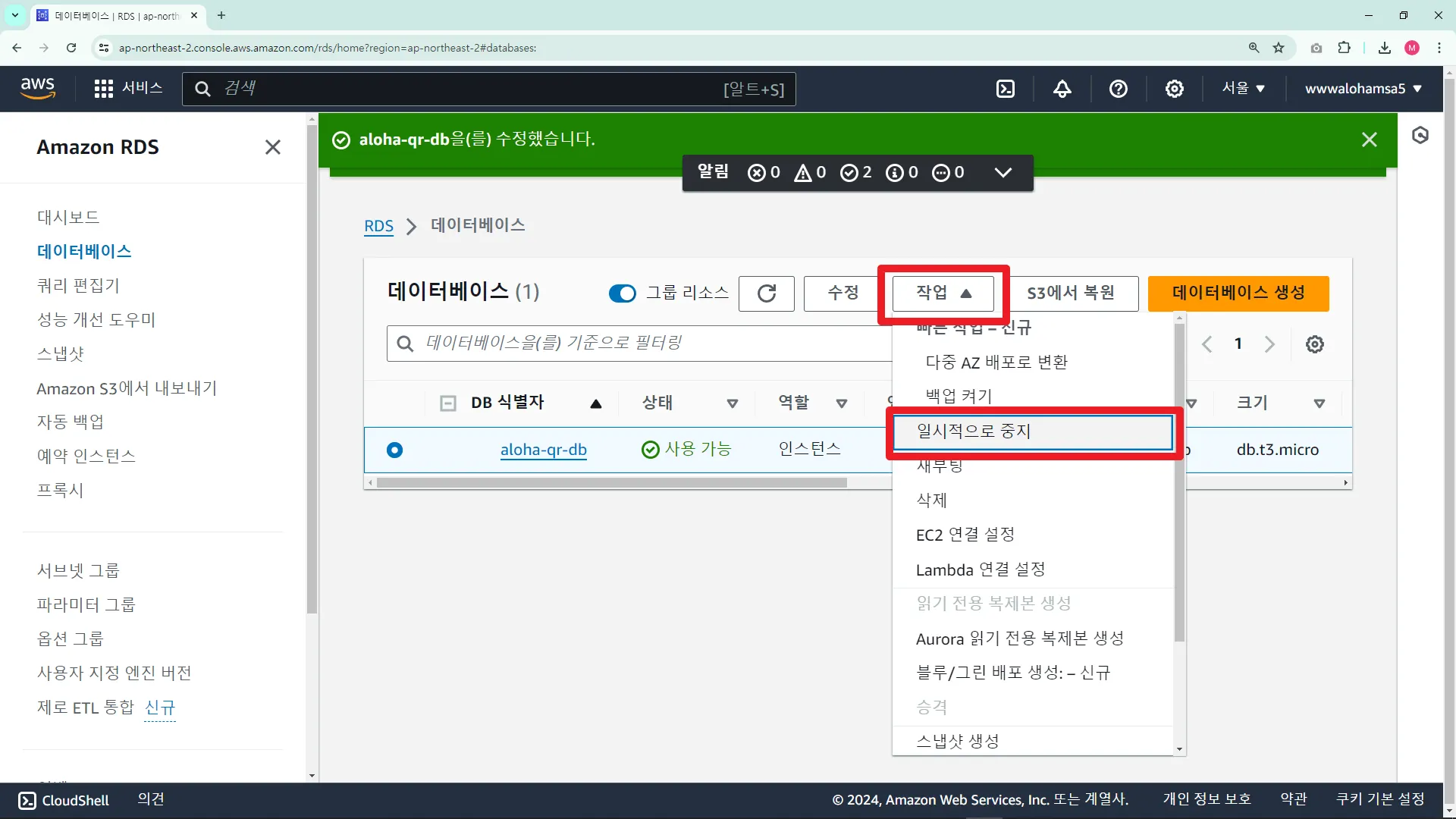Viewport: 1456px width, 819px height.
Task: Toggle the group resources switch
Action: 622,293
